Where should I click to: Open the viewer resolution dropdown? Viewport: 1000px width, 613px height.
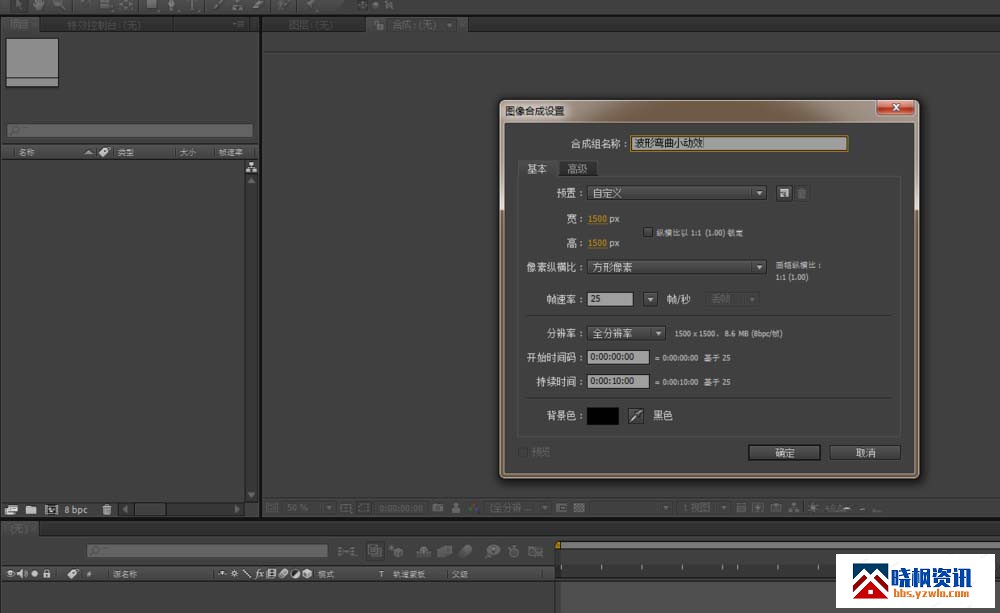(518, 508)
